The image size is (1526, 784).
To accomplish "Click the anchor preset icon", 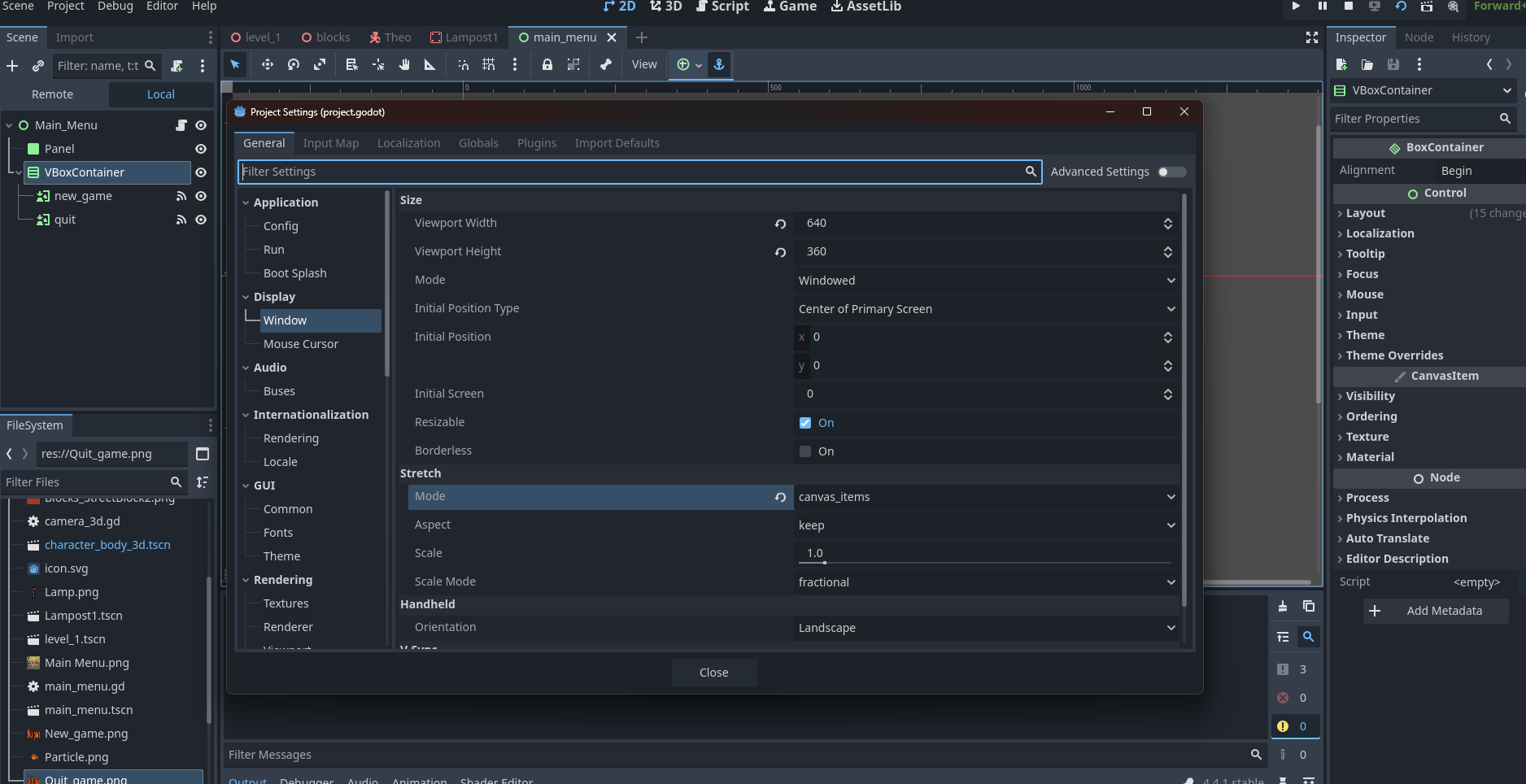I will [719, 65].
